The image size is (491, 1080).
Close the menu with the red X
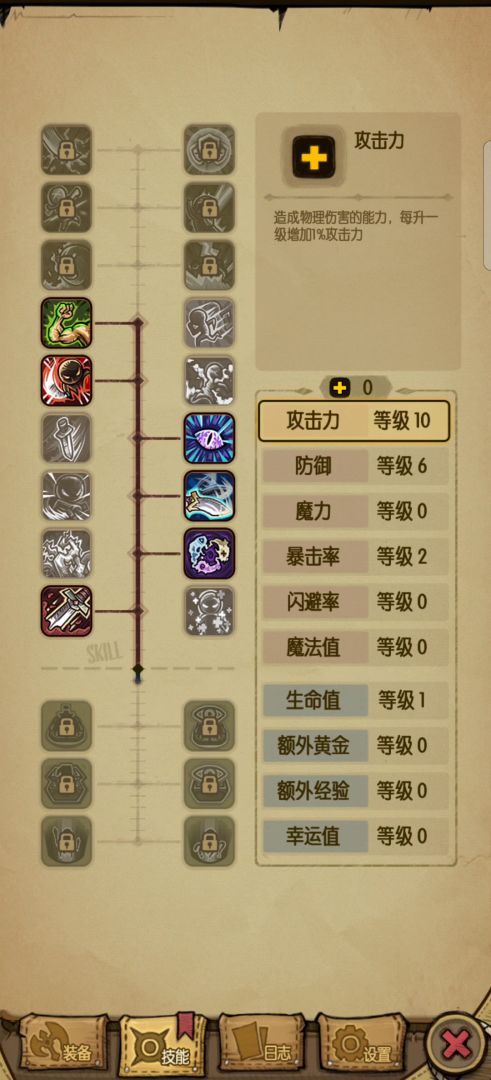(457, 1046)
